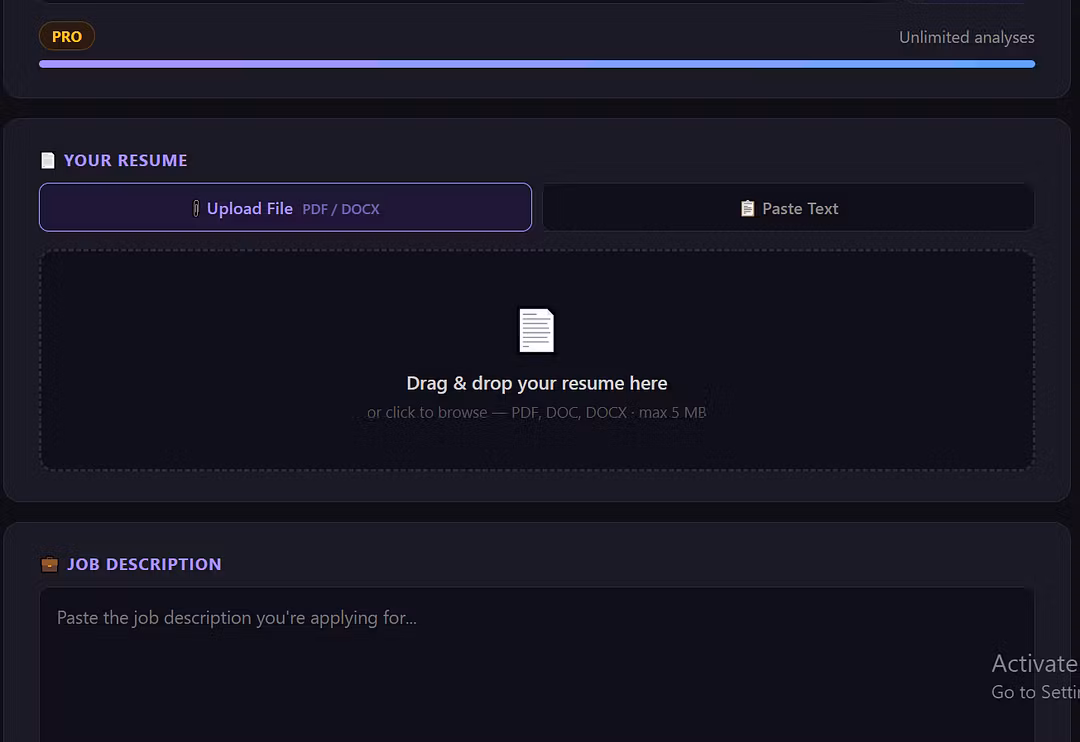
Task: Click the PRO plan badge
Action: (67, 37)
